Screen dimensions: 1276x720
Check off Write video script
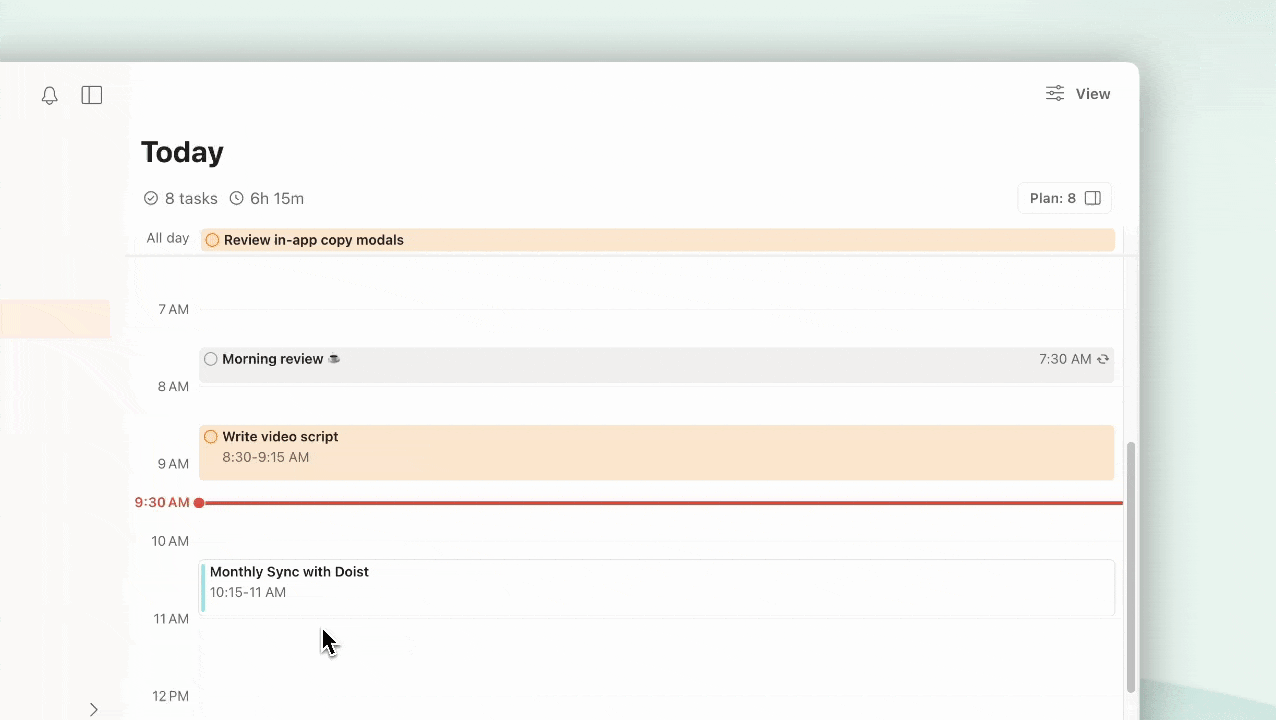pyautogui.click(x=210, y=437)
